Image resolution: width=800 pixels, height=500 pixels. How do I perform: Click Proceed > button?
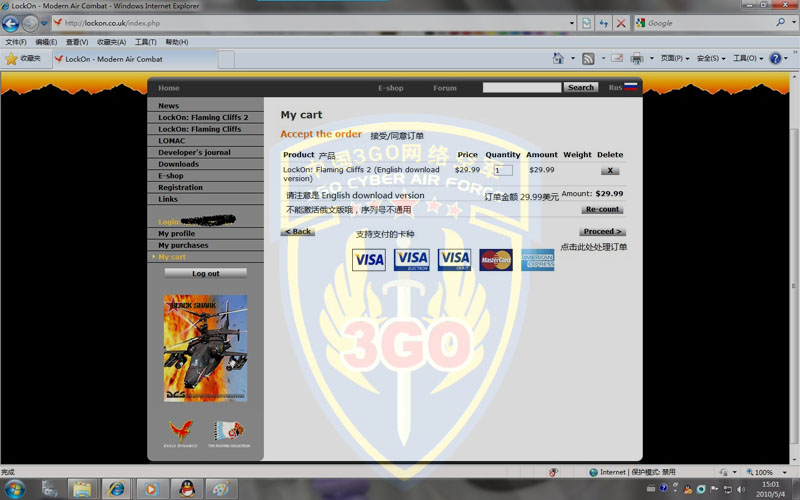[603, 232]
